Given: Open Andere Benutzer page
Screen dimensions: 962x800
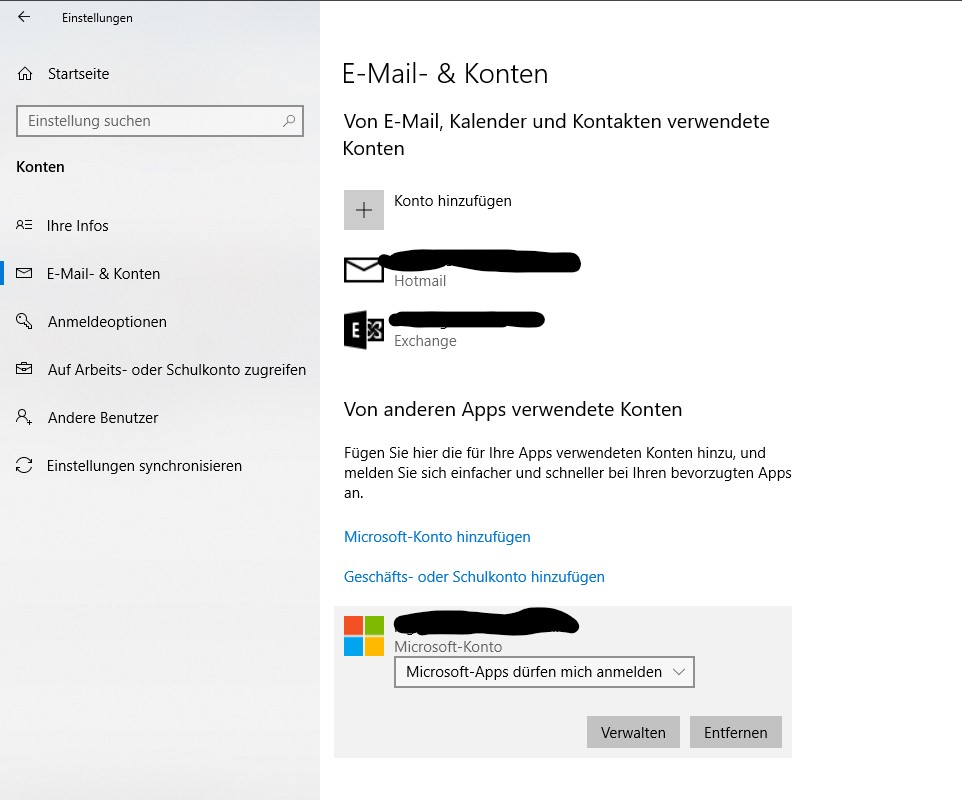Looking at the screenshot, I should [103, 418].
